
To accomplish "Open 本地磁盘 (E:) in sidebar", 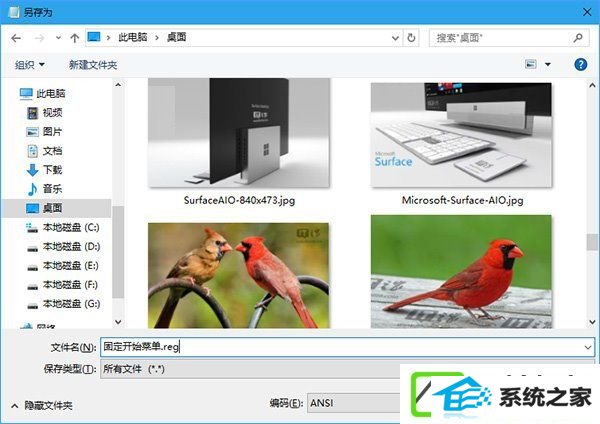I will coord(71,266).
